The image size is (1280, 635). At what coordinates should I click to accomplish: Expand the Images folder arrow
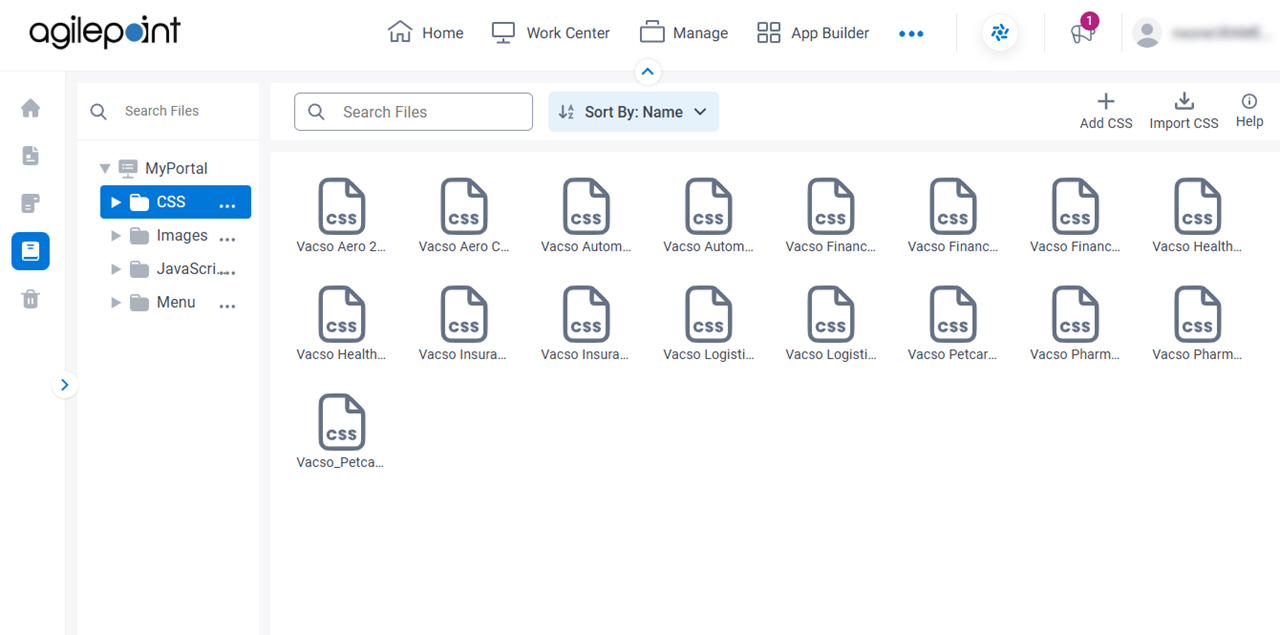[x=116, y=236]
